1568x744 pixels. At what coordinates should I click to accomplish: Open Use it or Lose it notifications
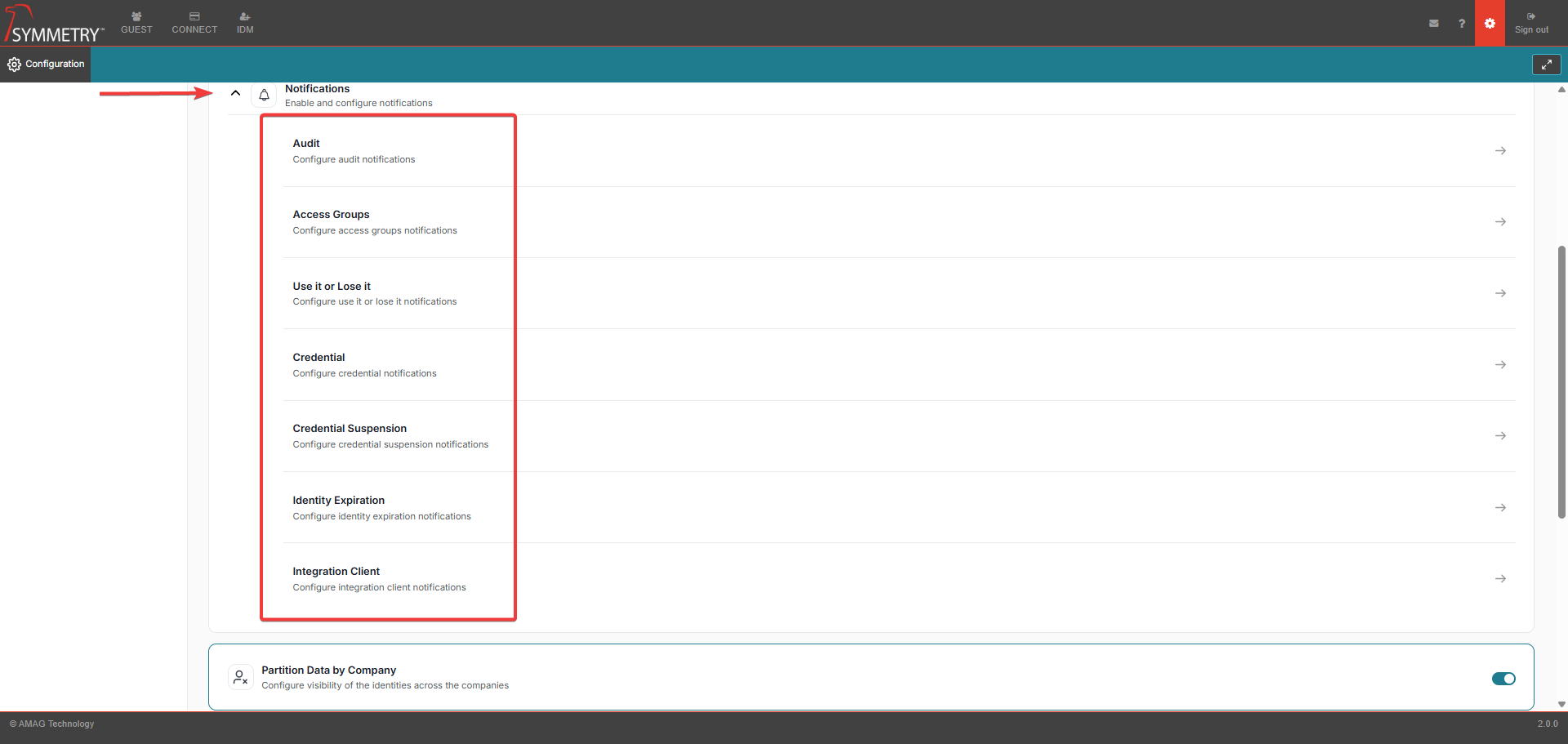point(1500,293)
